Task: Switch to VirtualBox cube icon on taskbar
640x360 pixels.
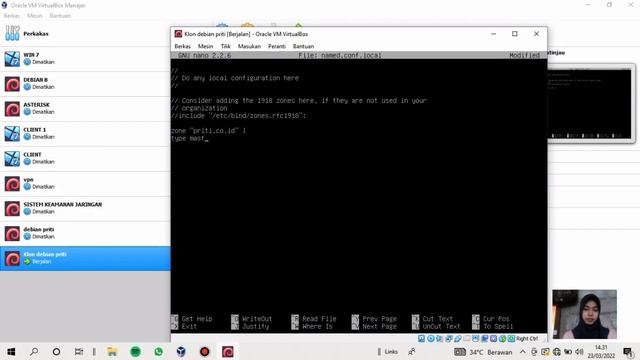Action: coord(181,351)
